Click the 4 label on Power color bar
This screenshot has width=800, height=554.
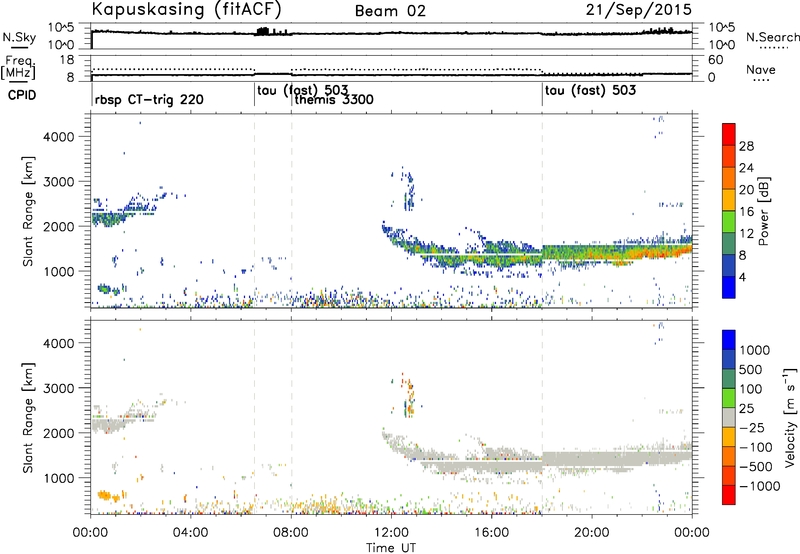742,278
